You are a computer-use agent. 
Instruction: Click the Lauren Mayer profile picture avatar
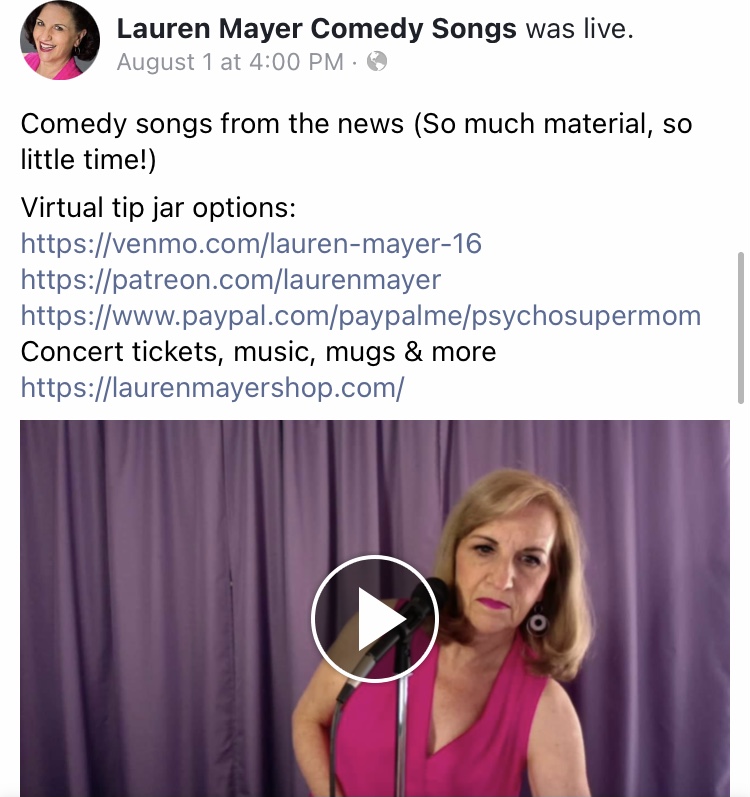pos(60,41)
